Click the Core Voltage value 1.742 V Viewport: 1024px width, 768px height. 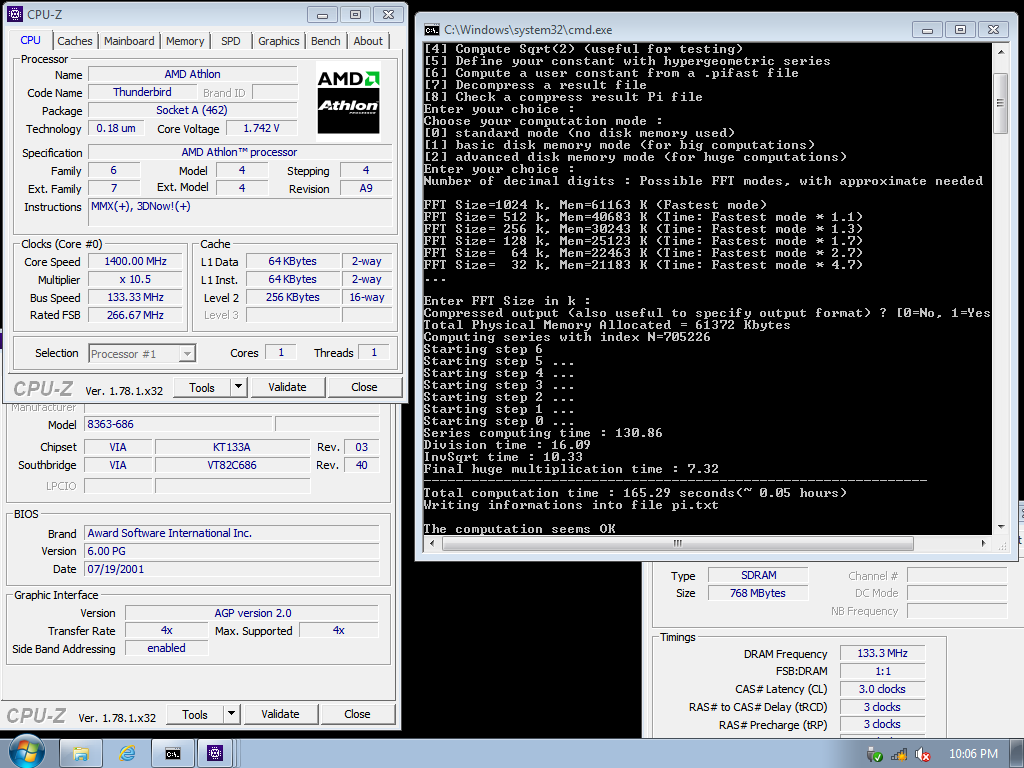click(x=261, y=129)
